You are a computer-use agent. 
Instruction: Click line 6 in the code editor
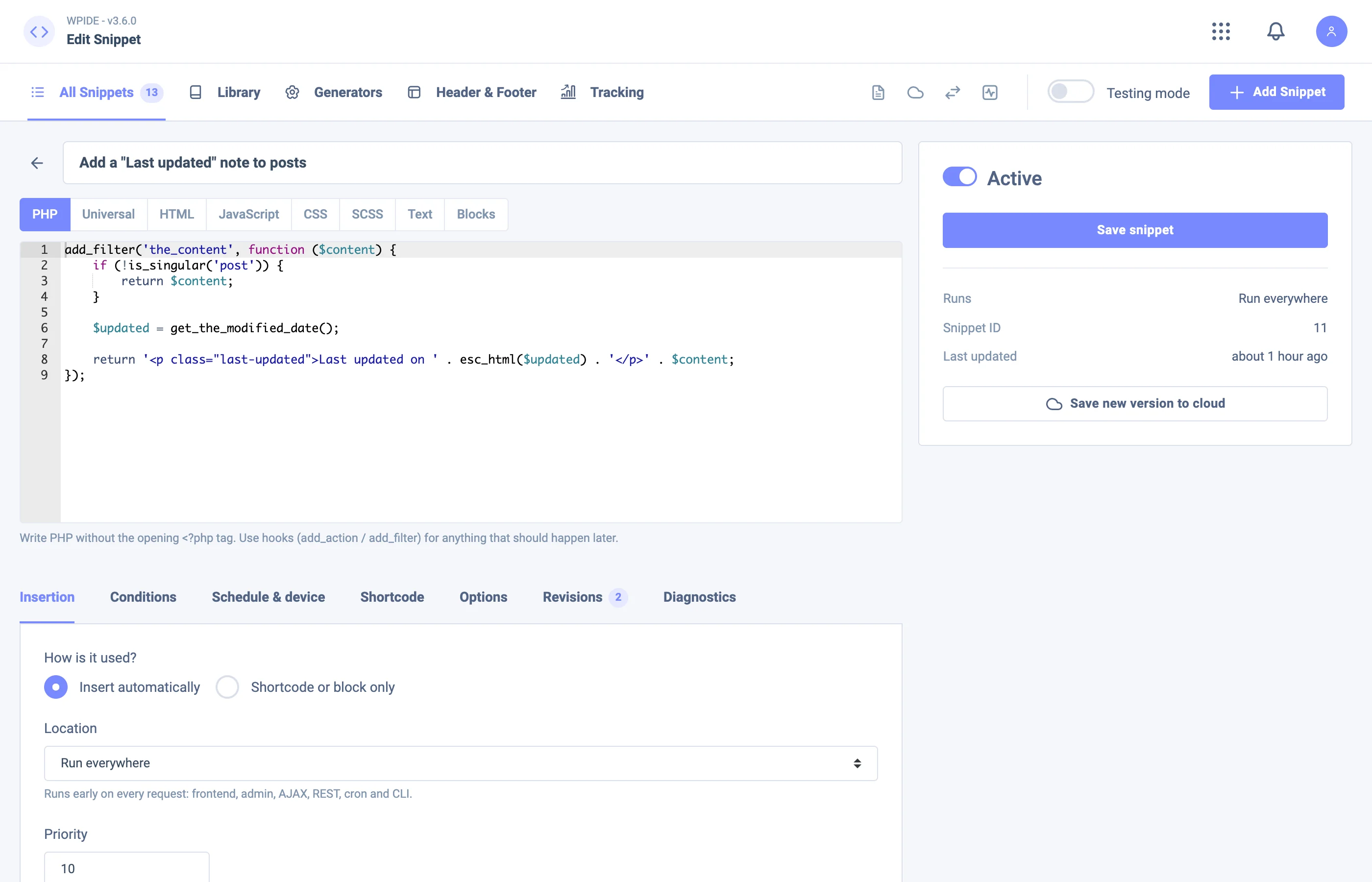click(481, 328)
